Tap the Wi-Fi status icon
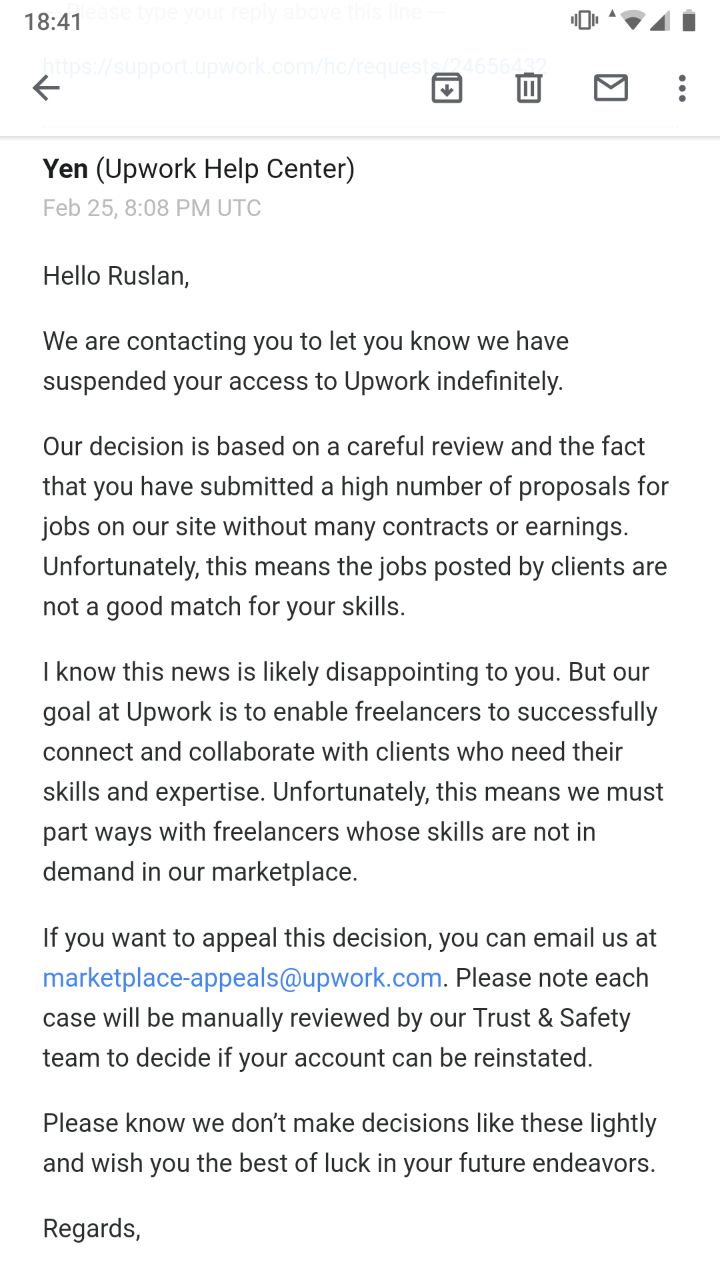 [x=630, y=21]
